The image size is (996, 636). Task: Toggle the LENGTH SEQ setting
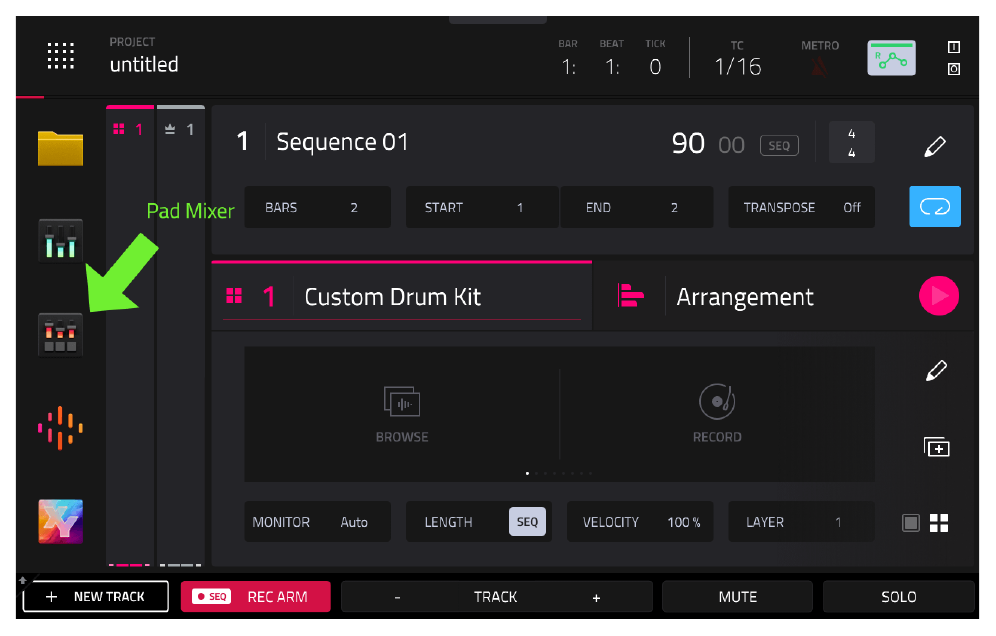(x=527, y=522)
